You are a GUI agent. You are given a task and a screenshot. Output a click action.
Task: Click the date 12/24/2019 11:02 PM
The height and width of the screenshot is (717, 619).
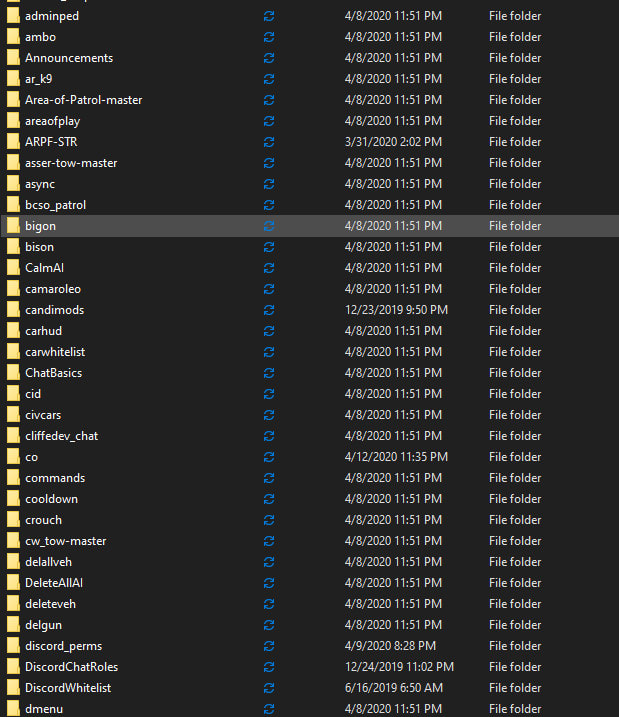(x=399, y=668)
